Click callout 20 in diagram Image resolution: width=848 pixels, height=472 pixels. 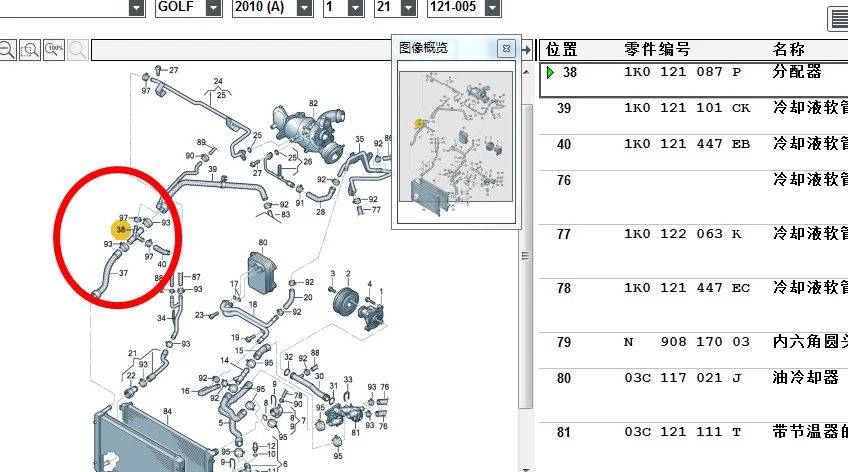[x=308, y=297]
